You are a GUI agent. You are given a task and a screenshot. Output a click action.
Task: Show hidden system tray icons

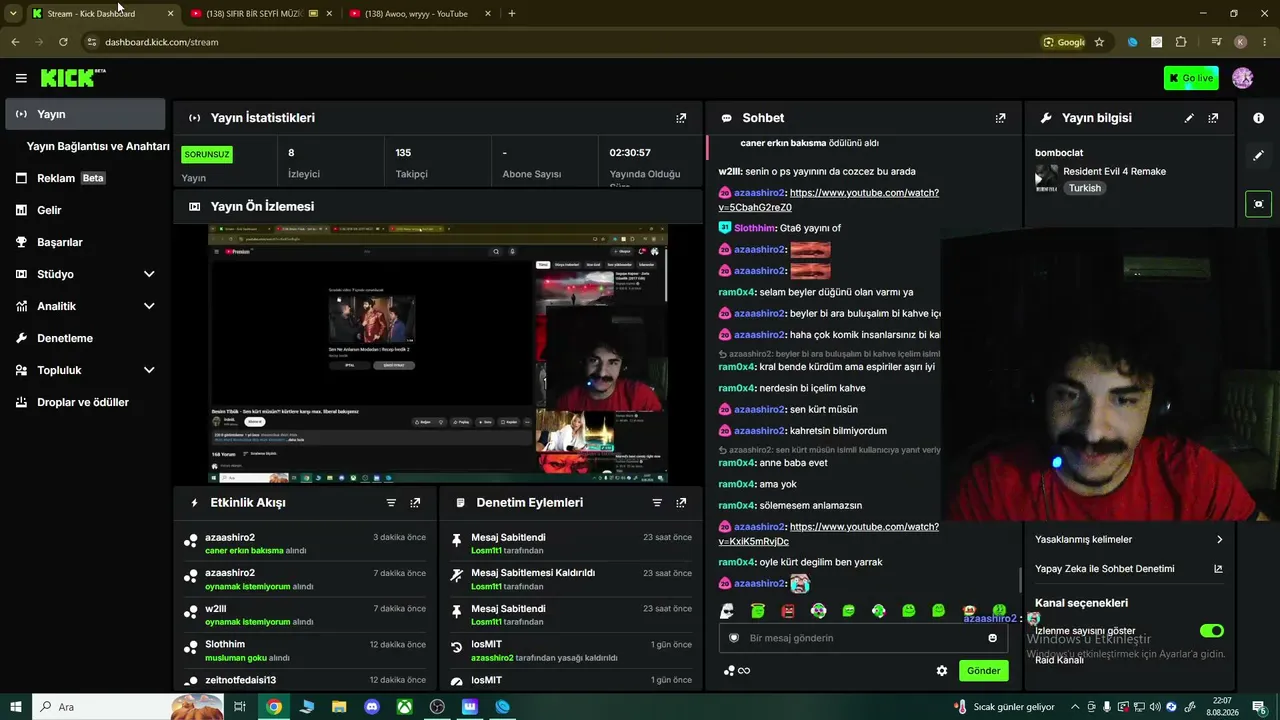[1075, 707]
